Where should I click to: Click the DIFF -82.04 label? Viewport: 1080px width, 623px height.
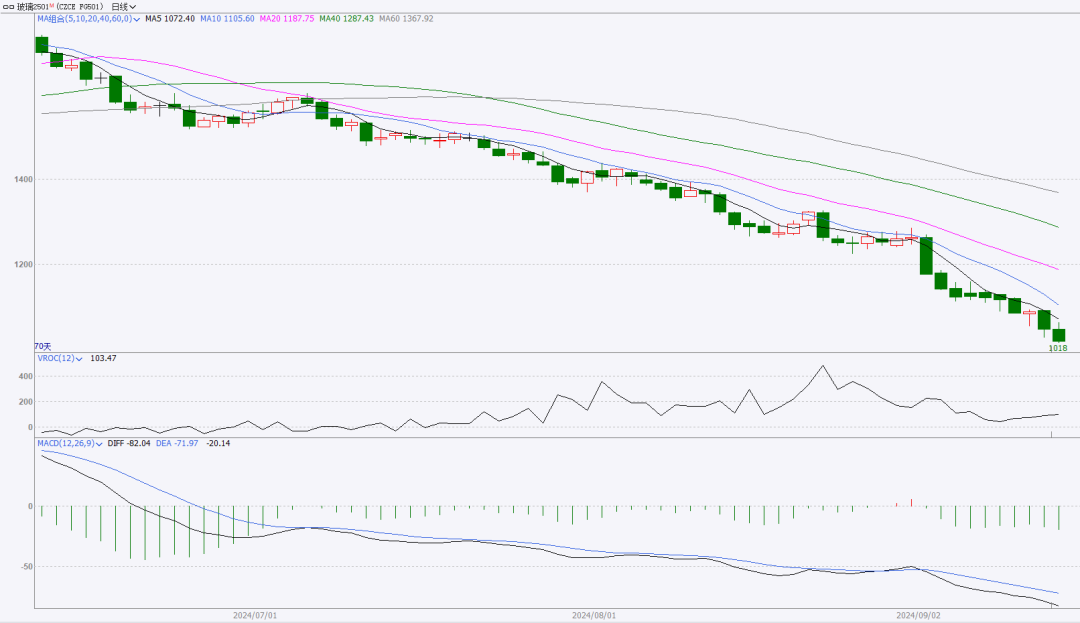click(x=129, y=443)
